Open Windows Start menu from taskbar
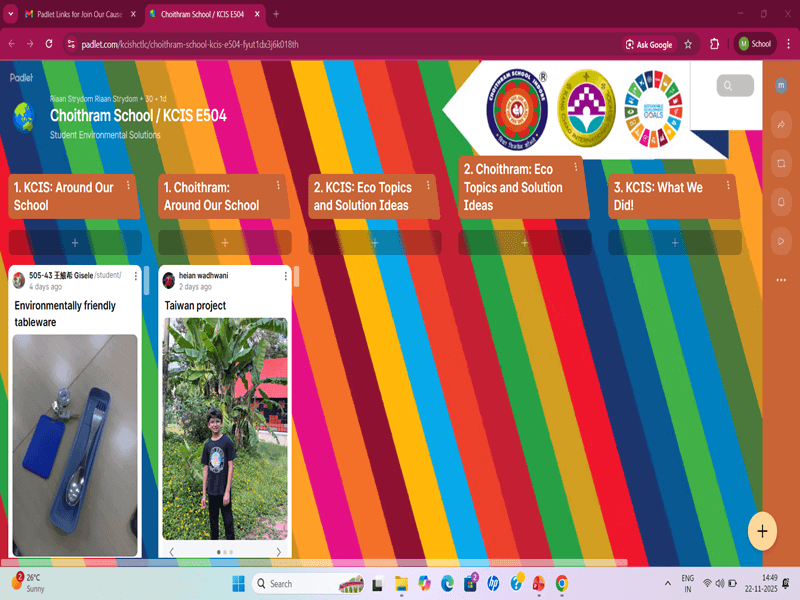Viewport: 800px width, 600px height. (238, 584)
